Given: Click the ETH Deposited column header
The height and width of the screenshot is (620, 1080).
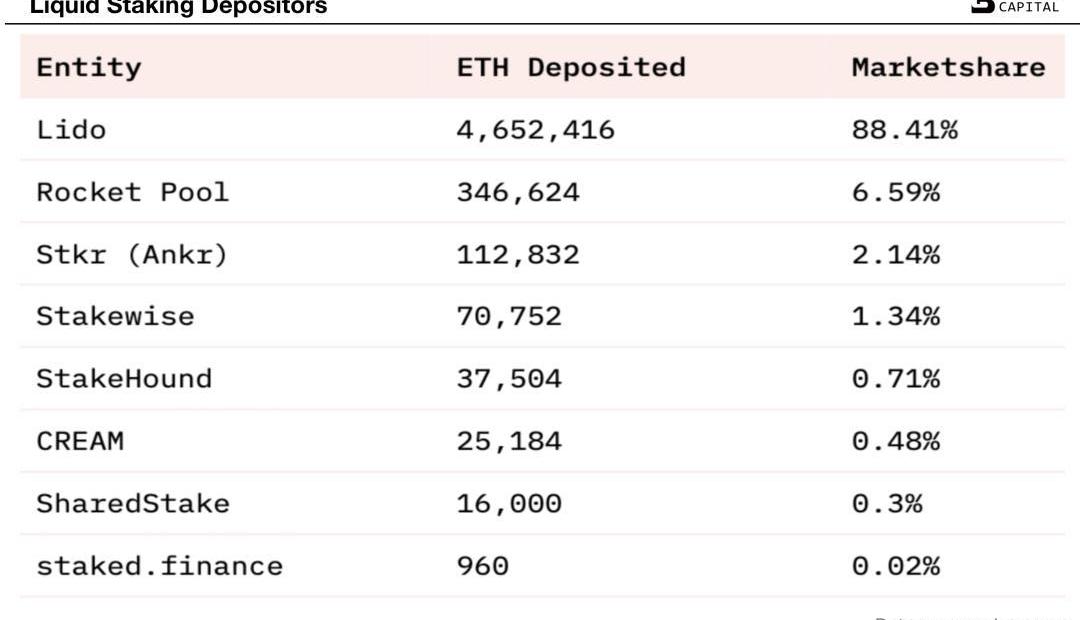Looking at the screenshot, I should tap(571, 68).
